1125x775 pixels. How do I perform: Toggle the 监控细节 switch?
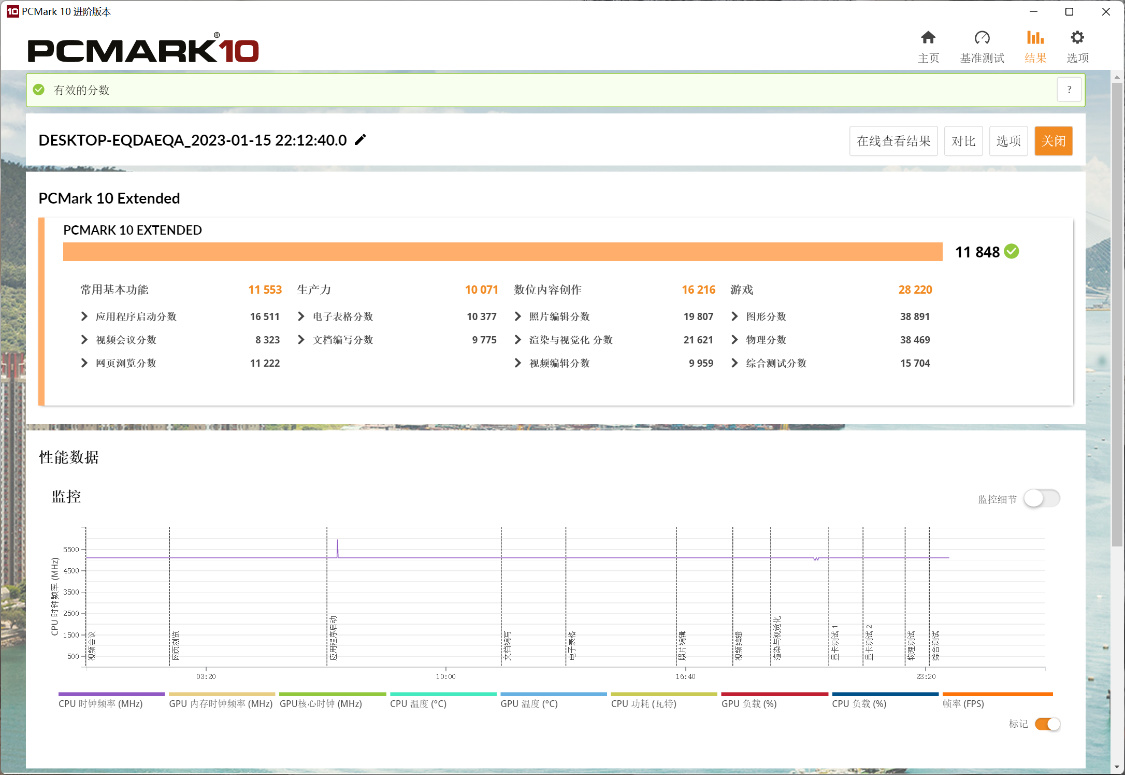coord(1042,498)
